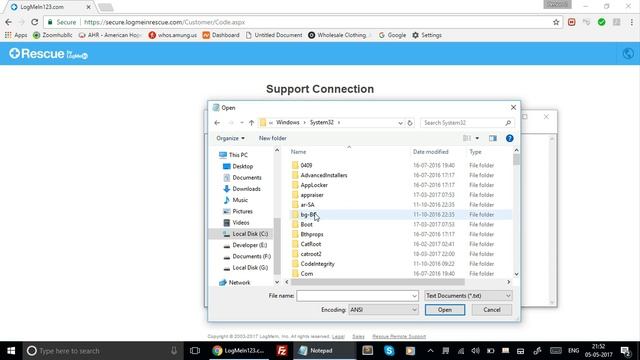
Task: Click the green checkmark extension icon
Action: pyautogui.click(x=601, y=22)
